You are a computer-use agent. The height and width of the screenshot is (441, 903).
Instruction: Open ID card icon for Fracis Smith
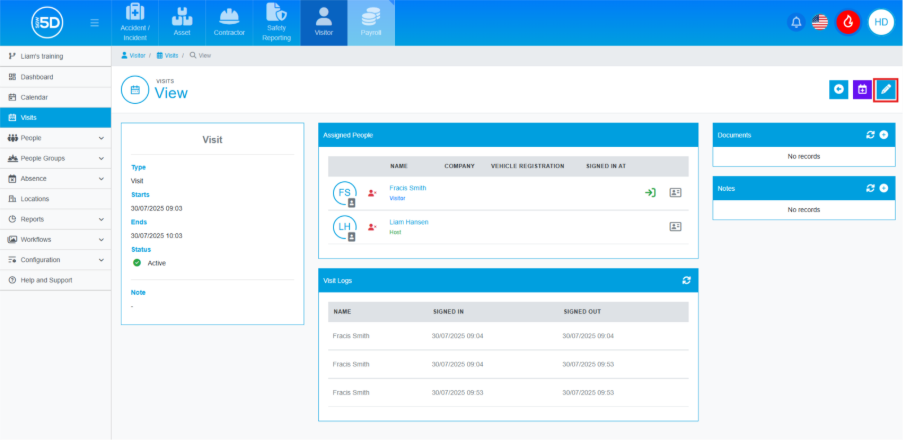pyautogui.click(x=675, y=193)
